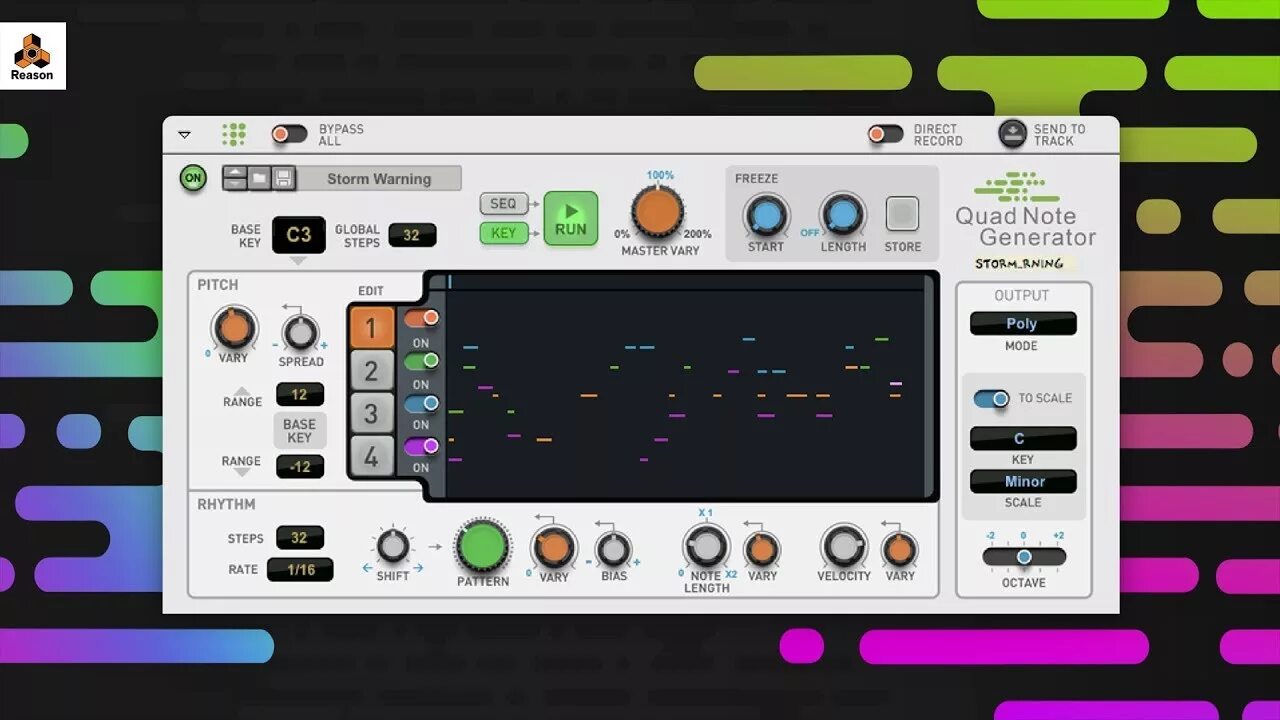Click the Global Steps 32 field
The height and width of the screenshot is (720, 1280).
coord(411,235)
